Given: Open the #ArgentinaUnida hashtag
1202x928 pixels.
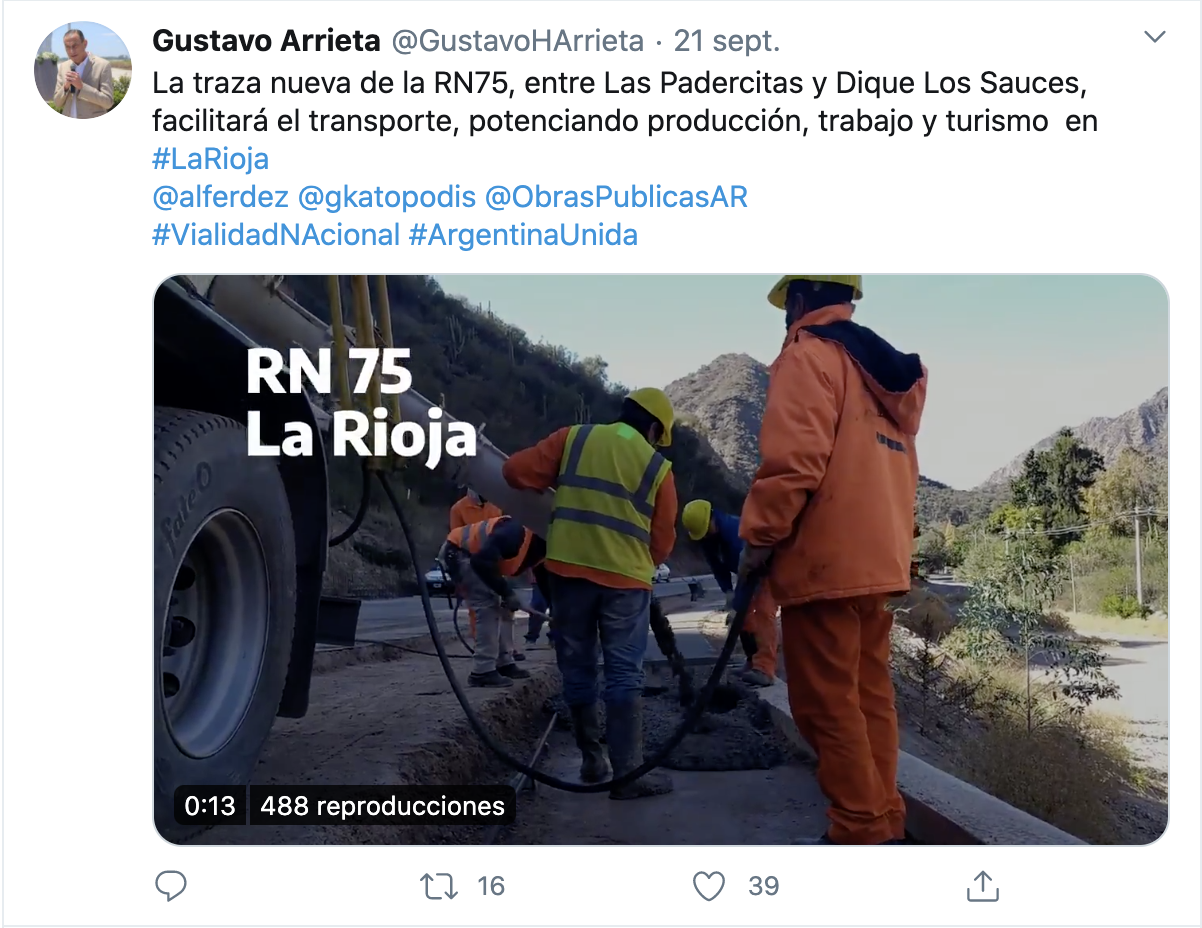Looking at the screenshot, I should pos(523,236).
